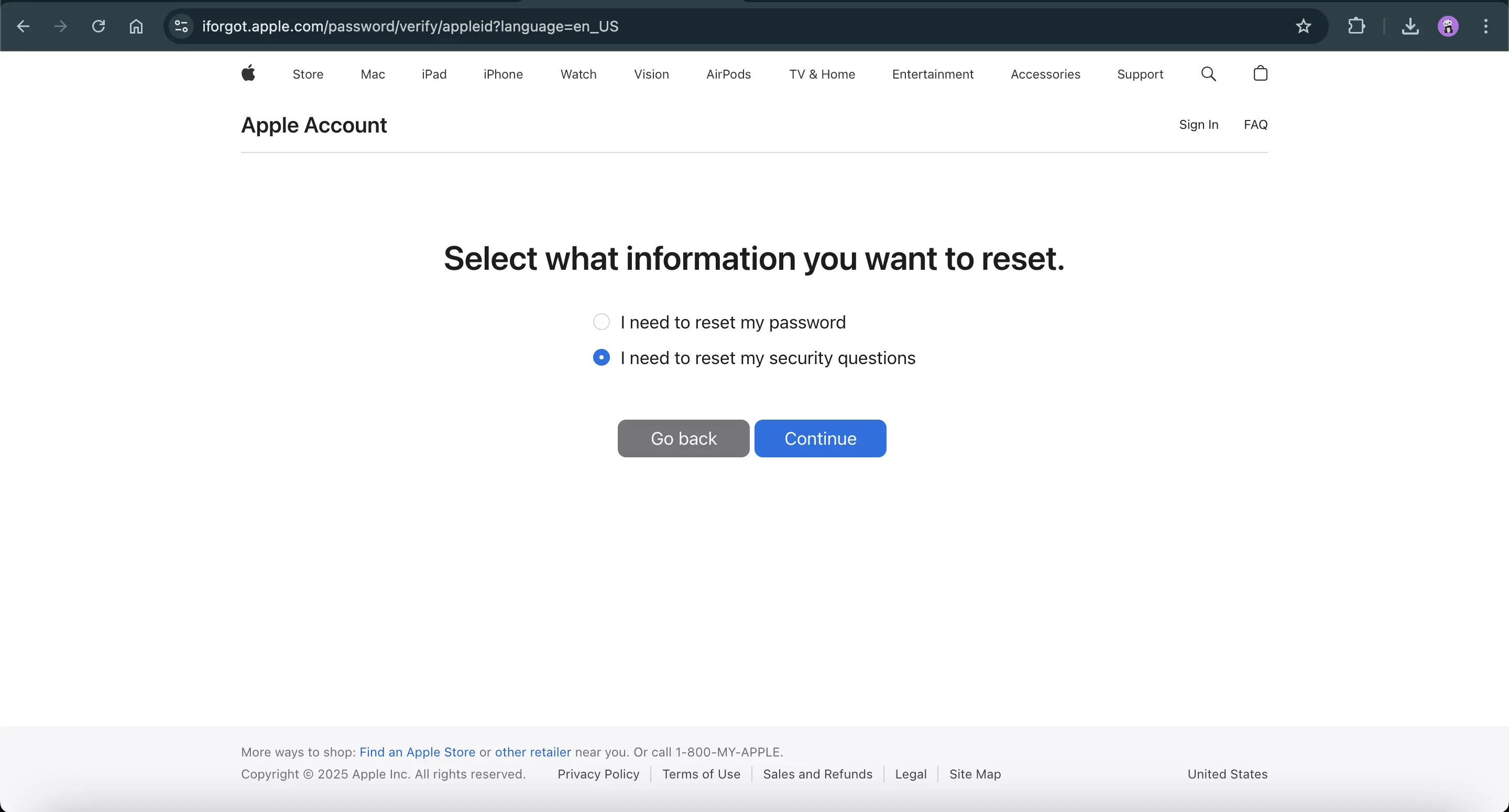This screenshot has height=812, width=1509.
Task: Open the browser extensions puzzle icon
Action: coord(1356,26)
